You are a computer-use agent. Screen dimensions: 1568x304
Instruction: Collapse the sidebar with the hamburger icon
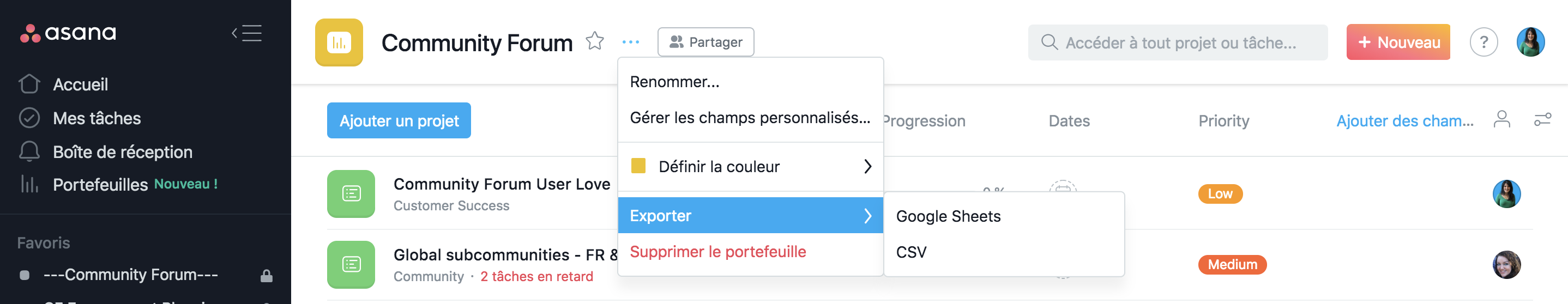coord(246,33)
